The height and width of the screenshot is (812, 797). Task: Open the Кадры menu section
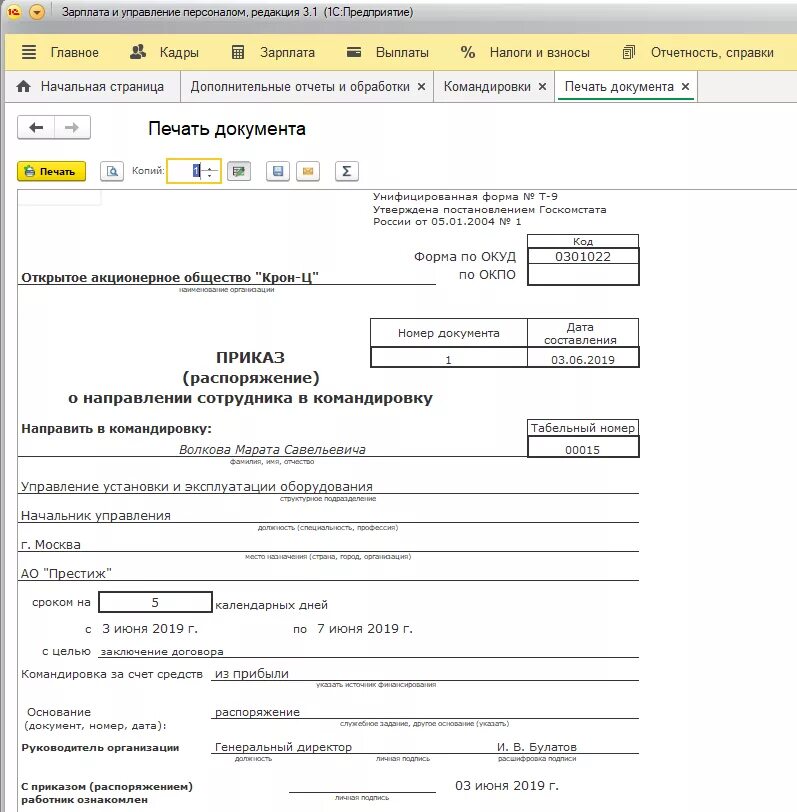point(179,52)
